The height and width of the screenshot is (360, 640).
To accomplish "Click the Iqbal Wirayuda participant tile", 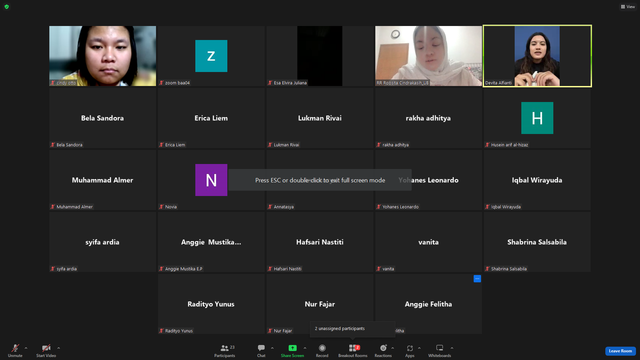I will pyautogui.click(x=537, y=180).
